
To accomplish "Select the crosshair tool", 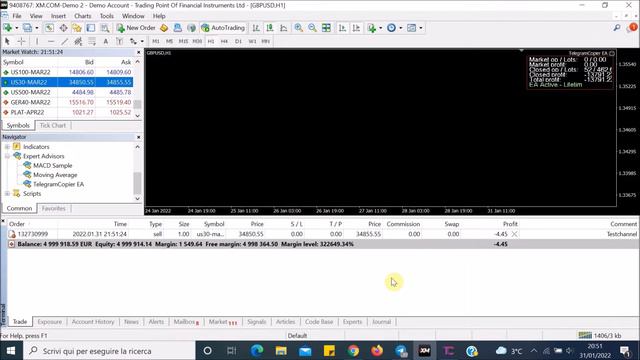I will tap(21, 41).
